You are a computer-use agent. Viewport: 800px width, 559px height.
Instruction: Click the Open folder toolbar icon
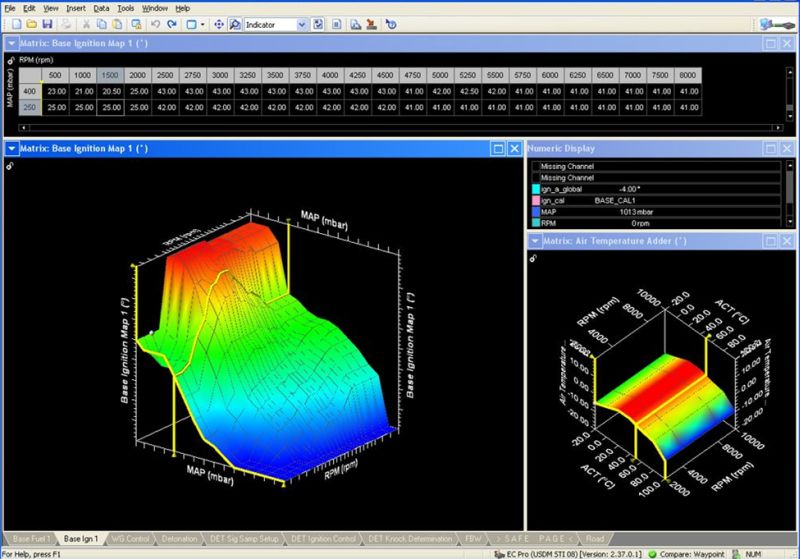pos(30,23)
